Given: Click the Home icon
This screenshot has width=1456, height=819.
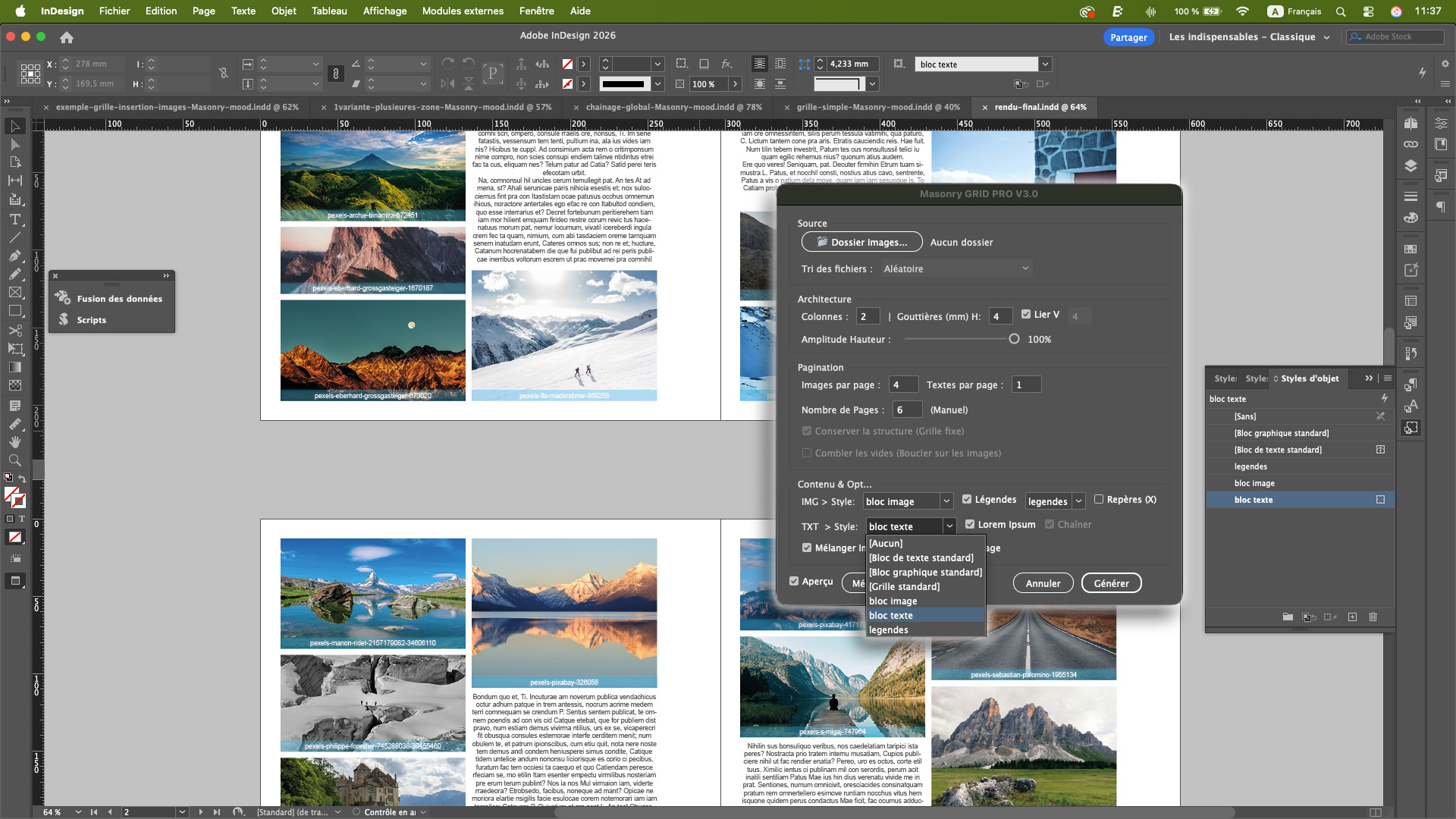Looking at the screenshot, I should tap(67, 37).
